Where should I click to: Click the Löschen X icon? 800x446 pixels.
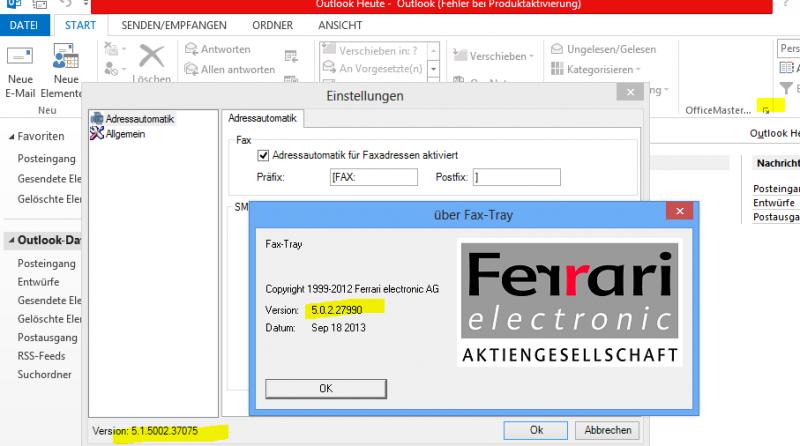151,56
